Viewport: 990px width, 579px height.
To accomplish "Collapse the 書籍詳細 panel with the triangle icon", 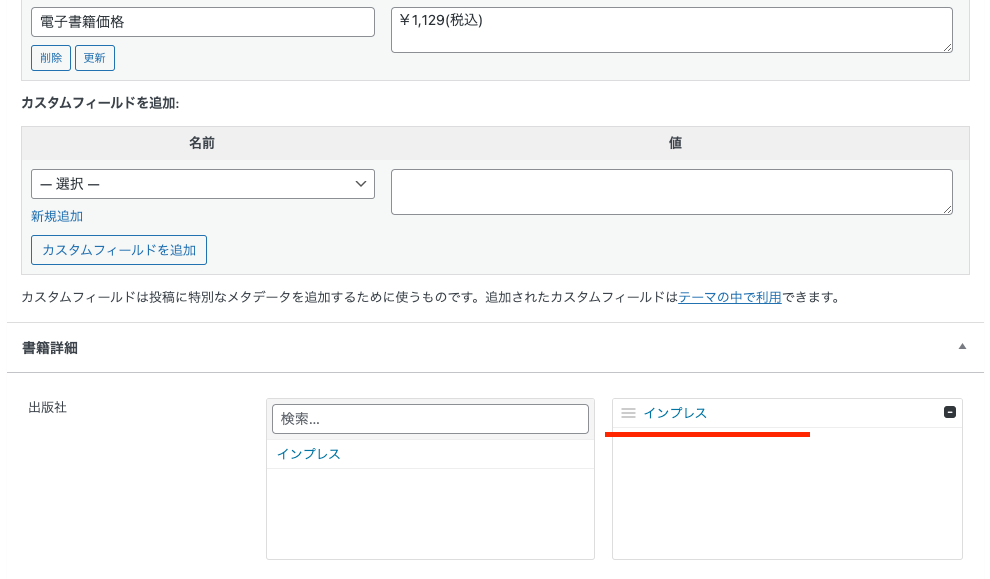I will point(962,347).
